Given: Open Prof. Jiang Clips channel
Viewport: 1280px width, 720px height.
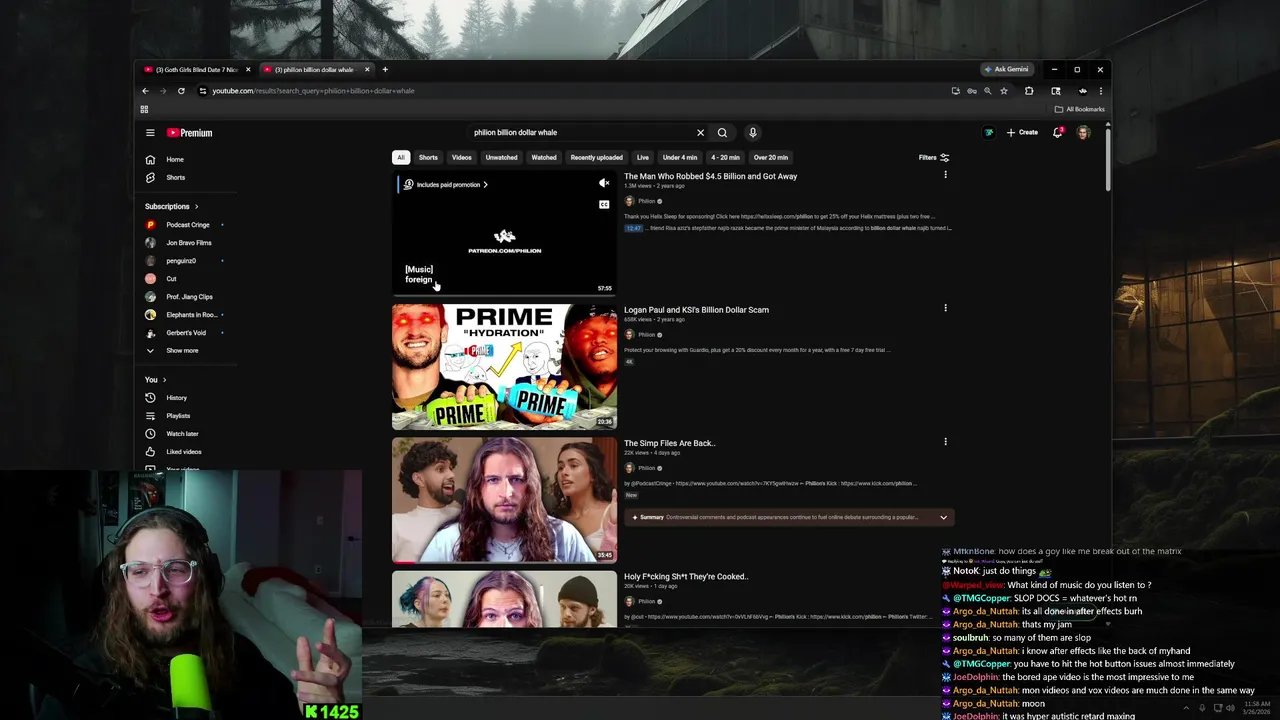Looking at the screenshot, I should tap(189, 297).
